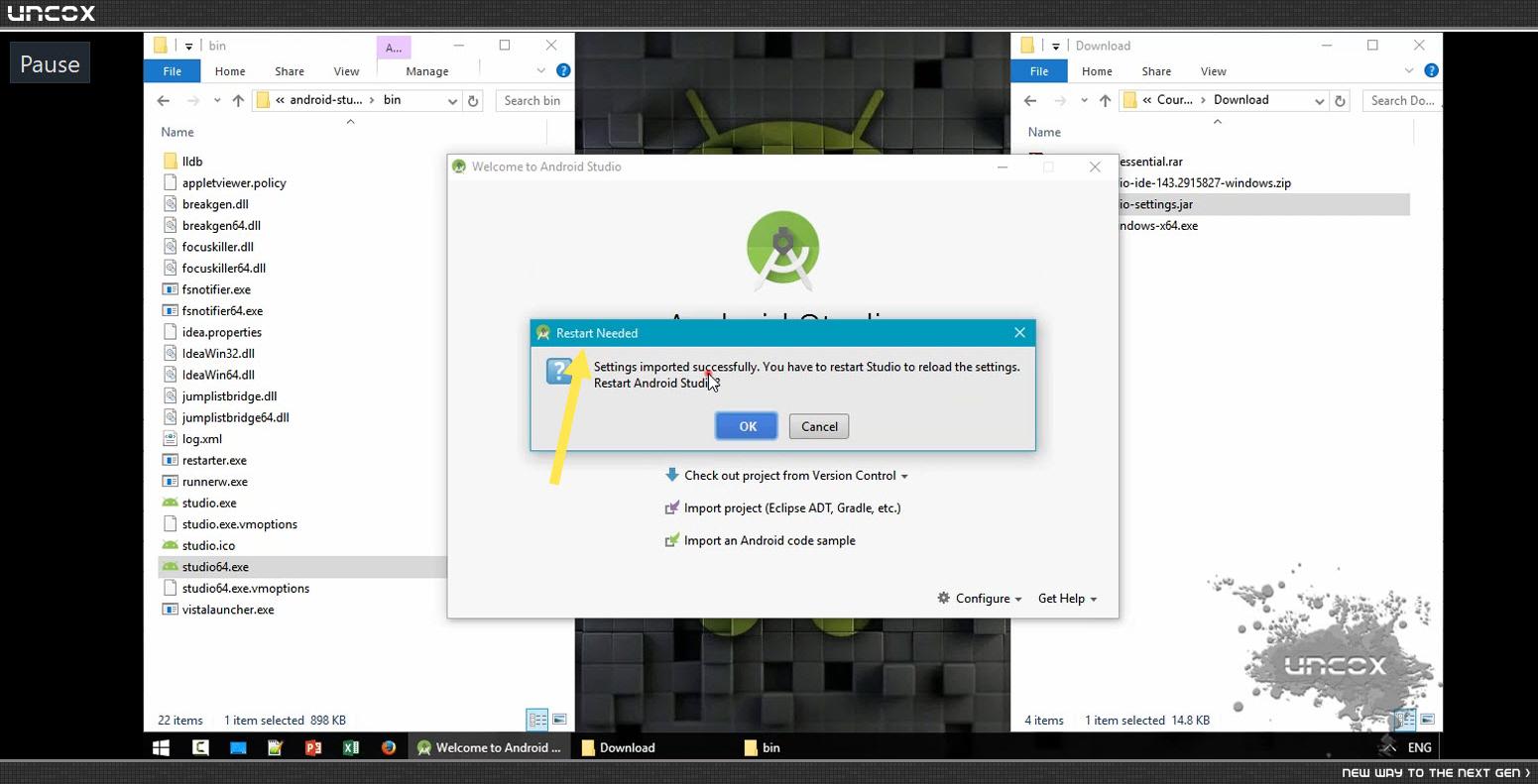Open the Camtasia icon on the taskbar
Viewport: 1538px width, 784px height.
(x=200, y=747)
